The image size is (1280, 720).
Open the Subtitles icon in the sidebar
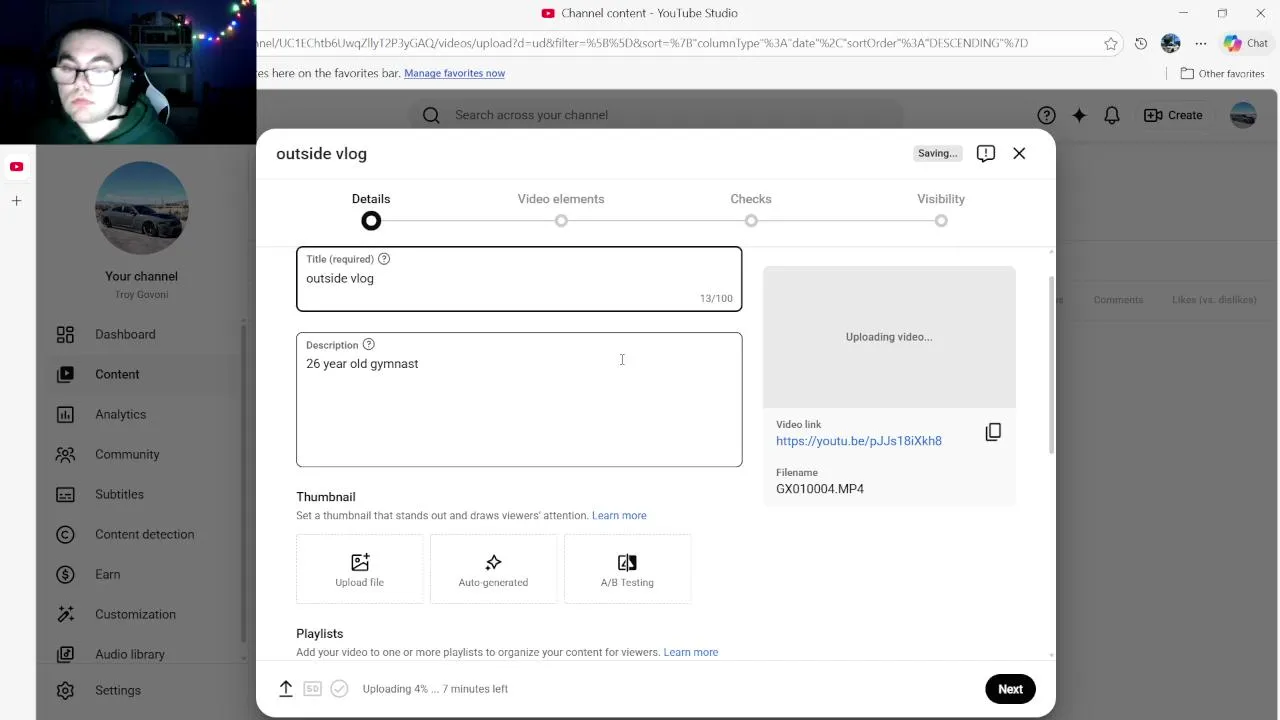pos(65,494)
